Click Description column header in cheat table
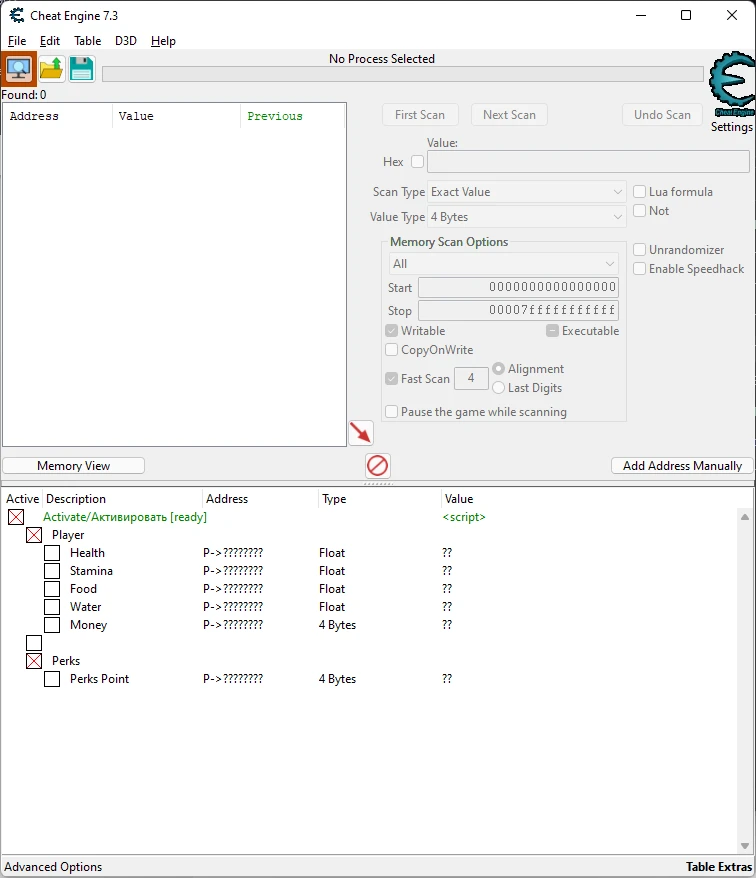This screenshot has height=878, width=756. (122, 498)
